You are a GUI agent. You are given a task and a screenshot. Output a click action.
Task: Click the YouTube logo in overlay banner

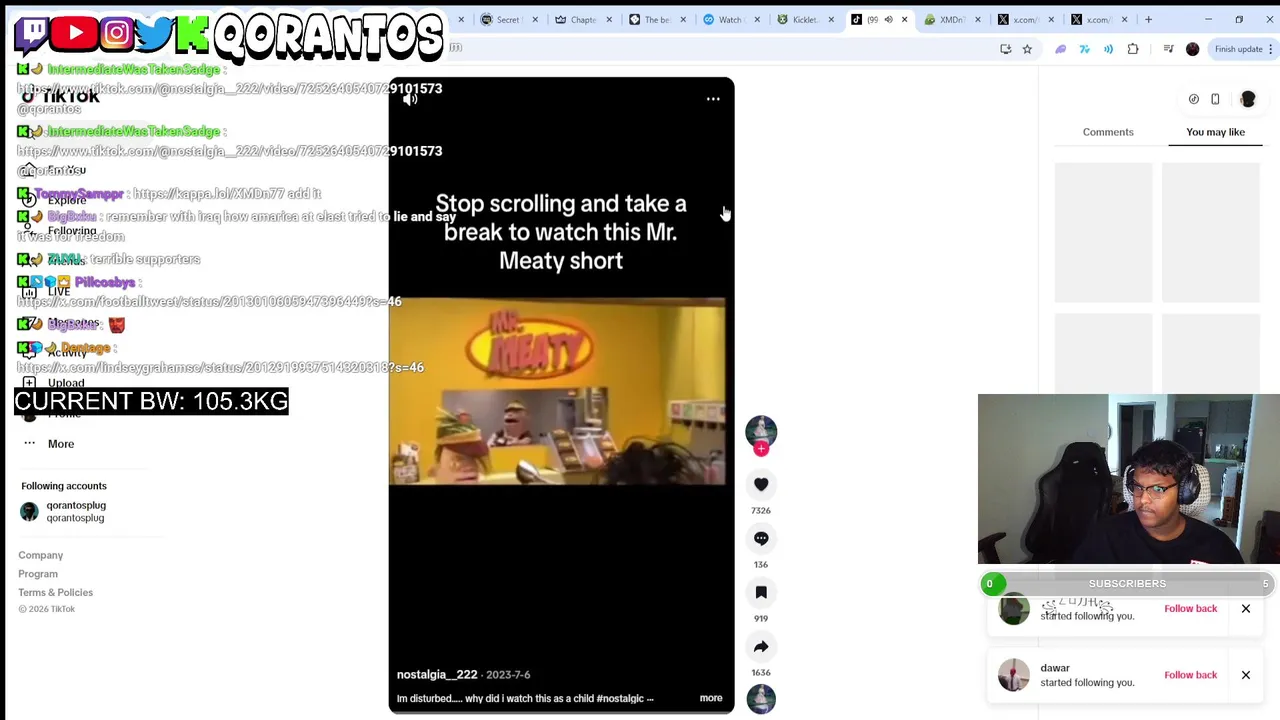(75, 33)
